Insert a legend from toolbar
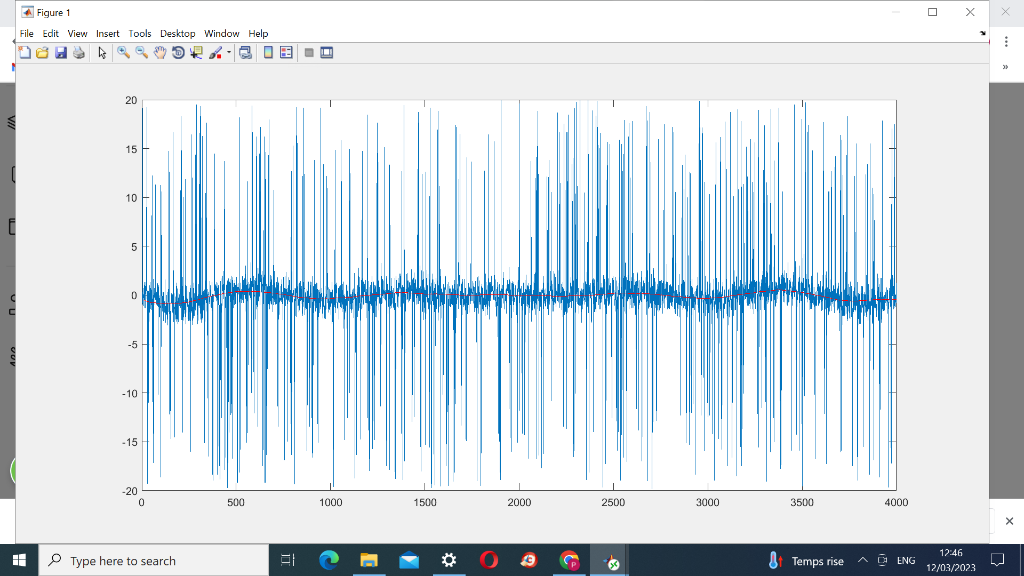 click(286, 53)
